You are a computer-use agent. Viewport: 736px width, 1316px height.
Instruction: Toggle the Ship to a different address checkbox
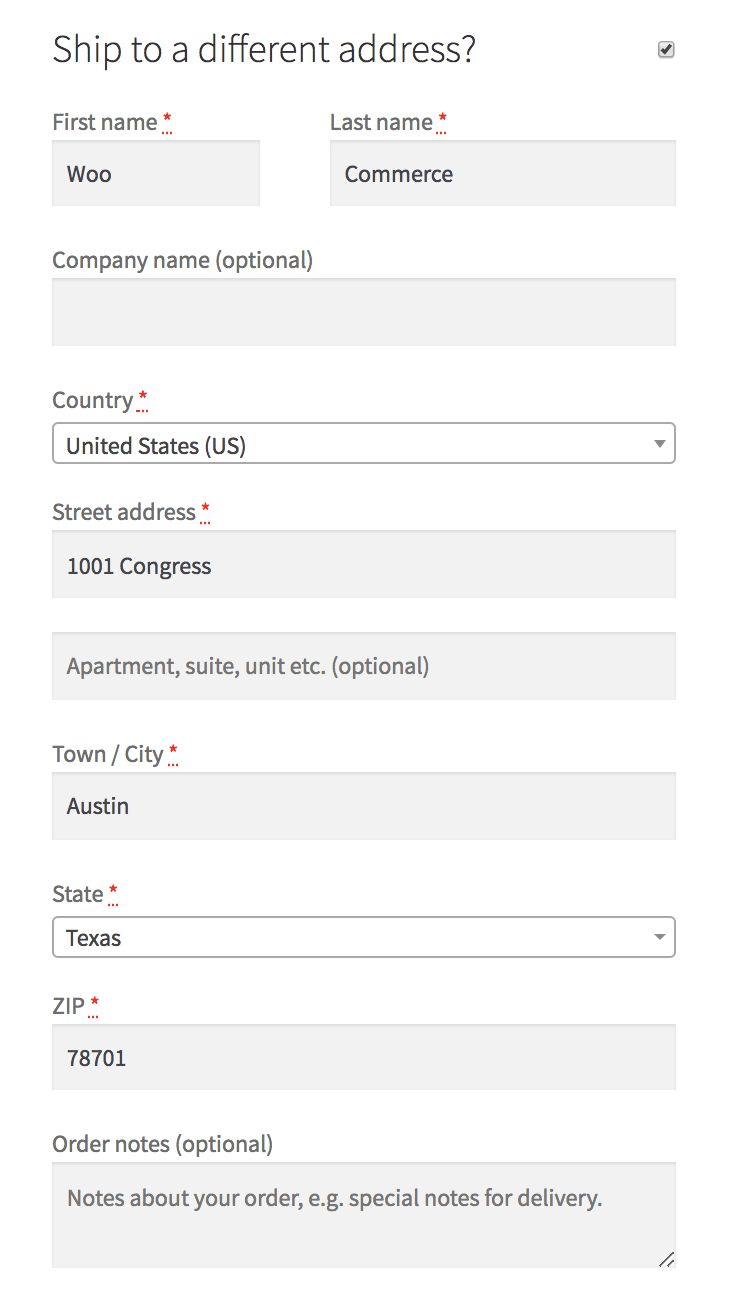(x=665, y=49)
